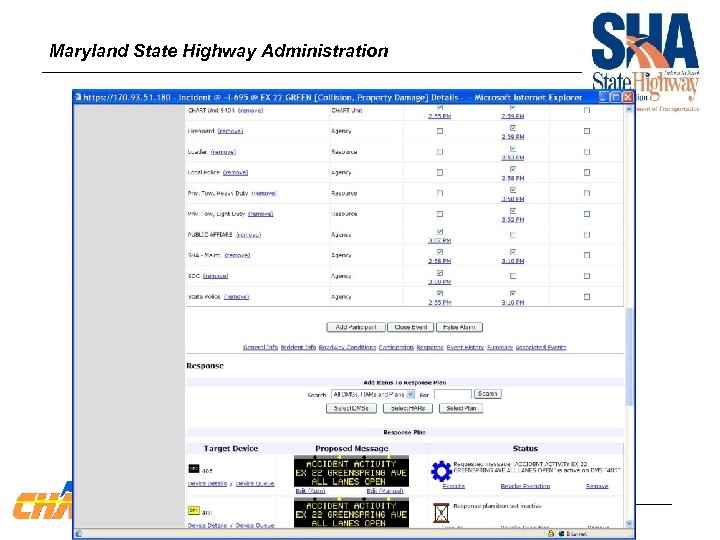Screen dimensions: 720x540
Task: Click the 3:53 PM time link in Loader row
Action: coord(513,158)
